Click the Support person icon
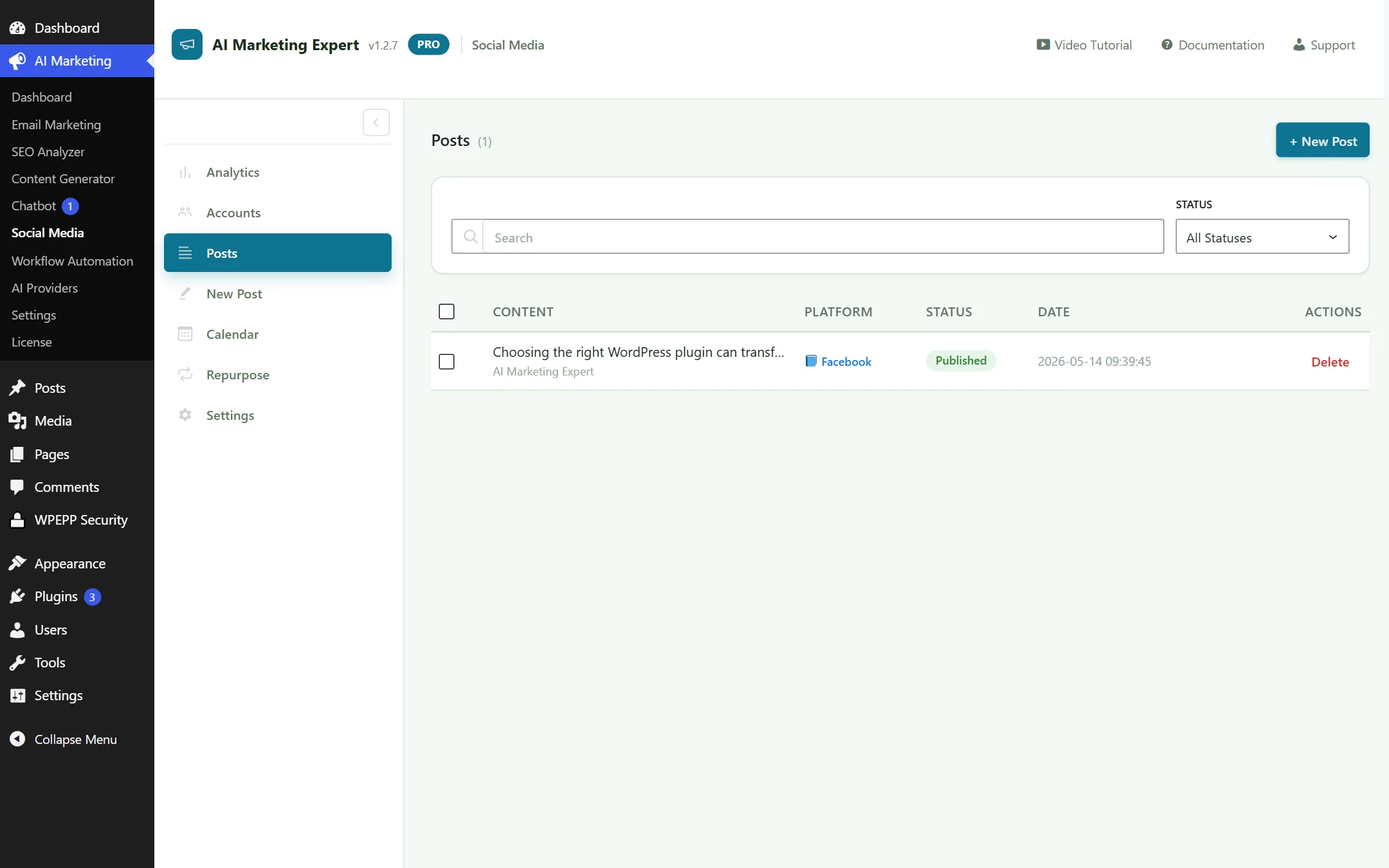Screen dimensions: 1389x868 pyautogui.click(x=1299, y=44)
